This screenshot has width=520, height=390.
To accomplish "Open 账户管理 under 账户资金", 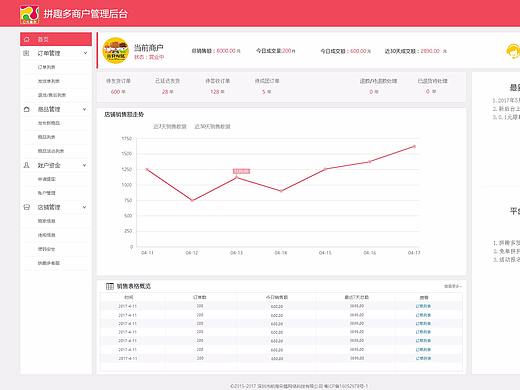I will click(x=46, y=193).
